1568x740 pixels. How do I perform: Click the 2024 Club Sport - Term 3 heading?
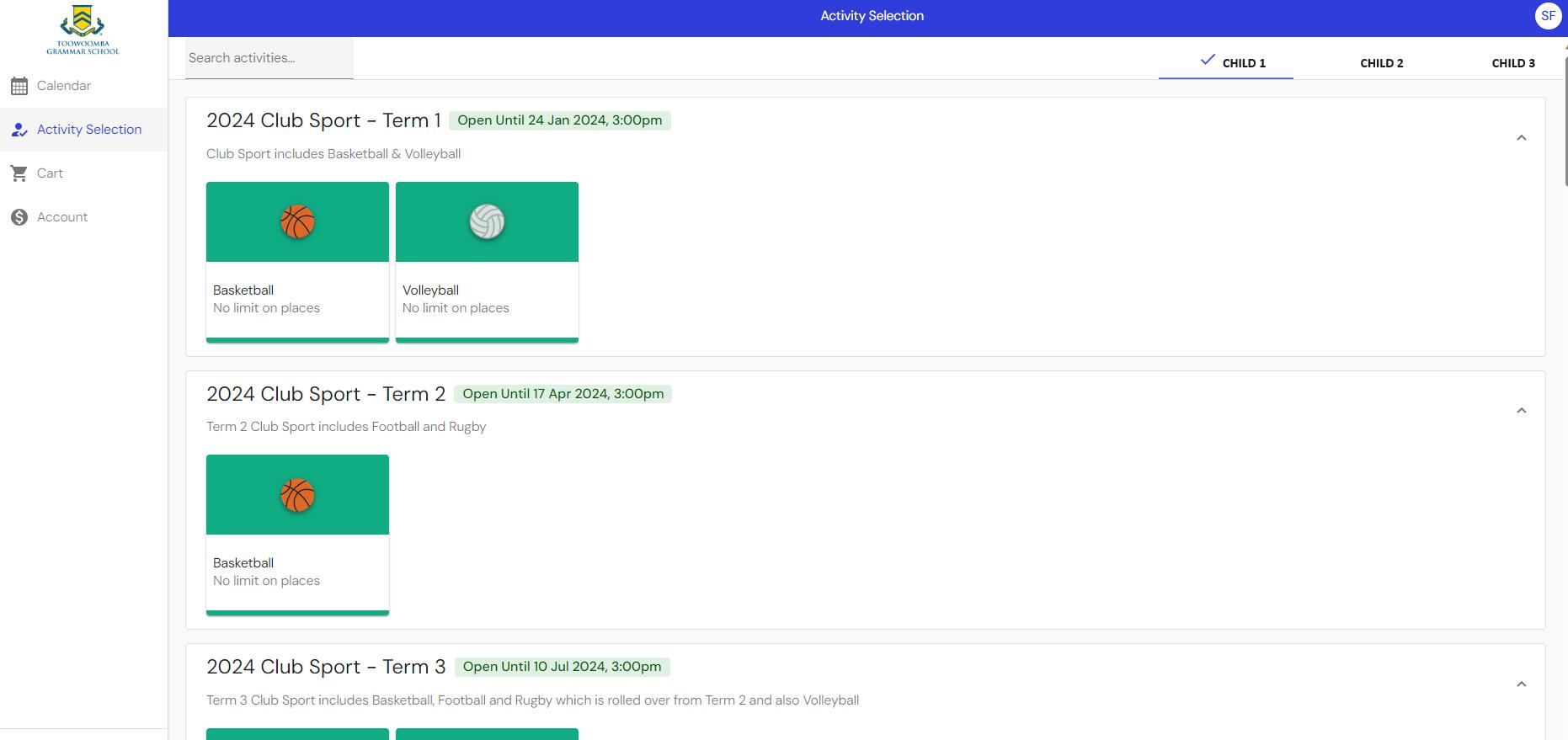(326, 667)
